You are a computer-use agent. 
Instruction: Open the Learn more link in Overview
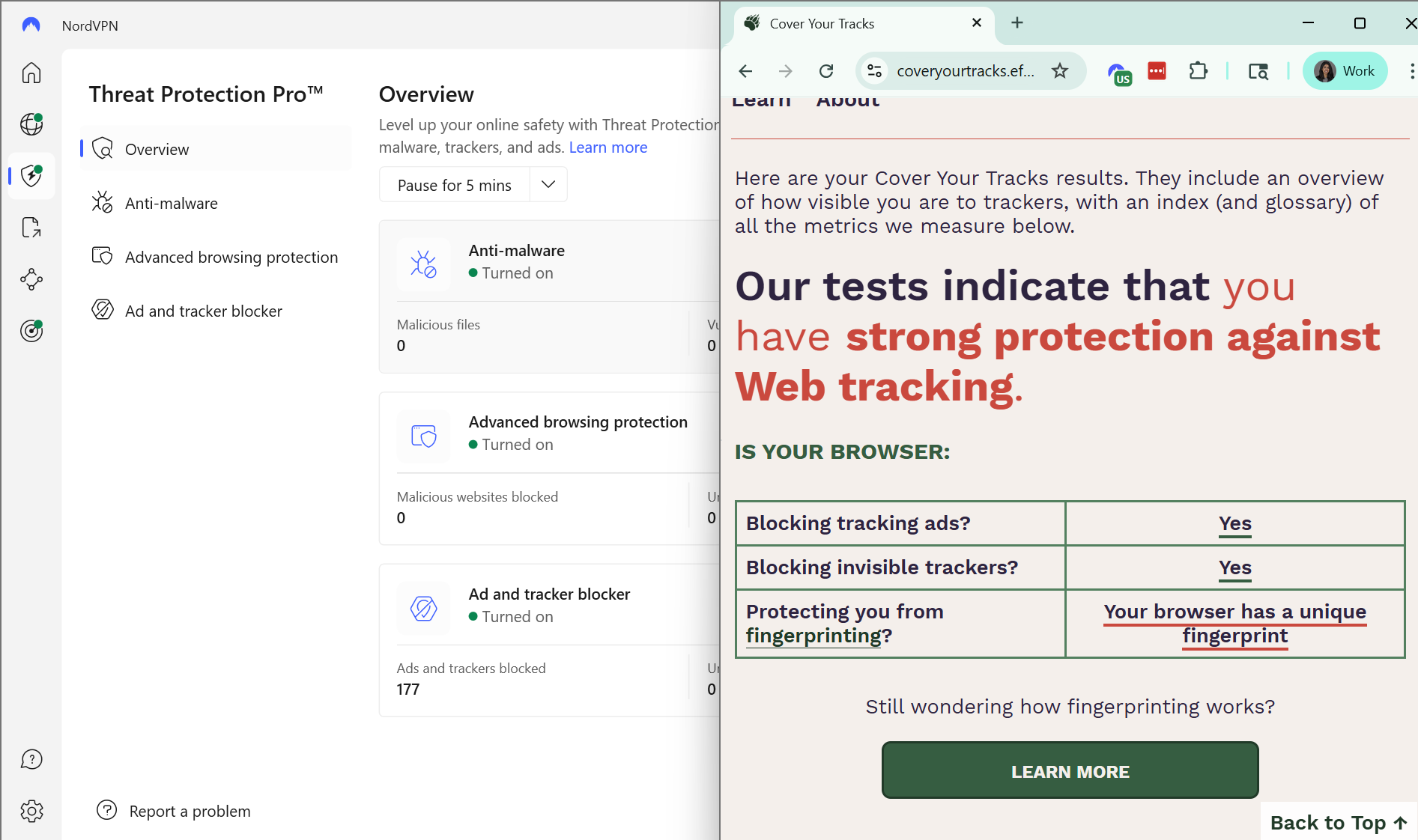(608, 147)
